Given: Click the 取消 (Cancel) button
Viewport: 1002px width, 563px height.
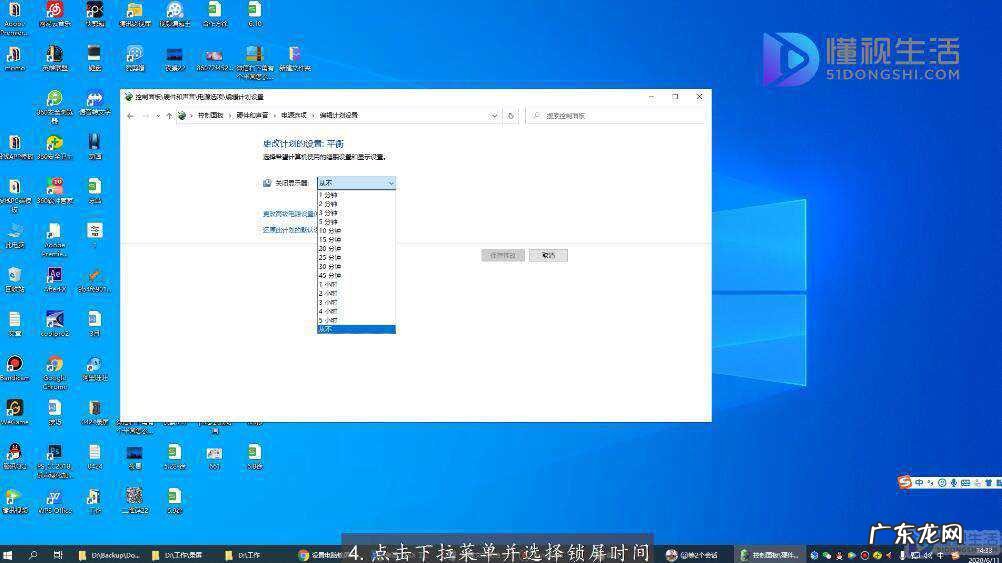Looking at the screenshot, I should [548, 256].
